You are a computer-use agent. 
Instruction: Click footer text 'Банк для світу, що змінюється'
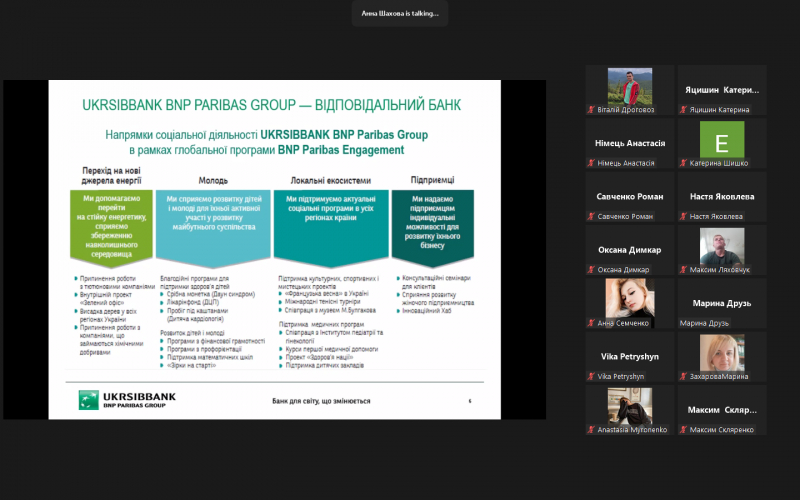[321, 401]
